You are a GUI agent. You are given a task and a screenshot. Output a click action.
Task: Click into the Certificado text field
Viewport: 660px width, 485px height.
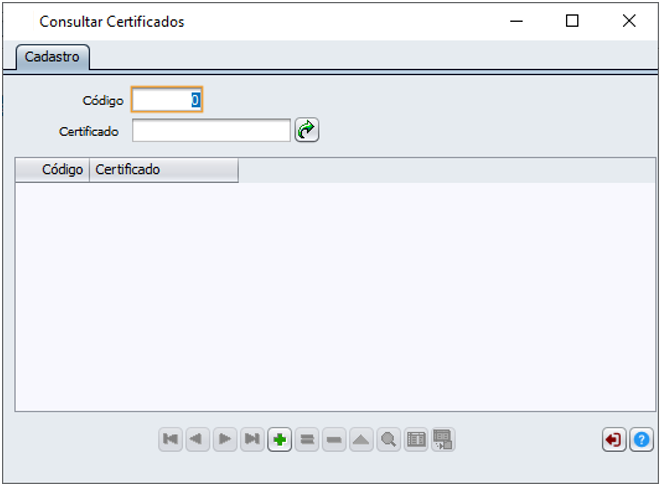[211, 130]
